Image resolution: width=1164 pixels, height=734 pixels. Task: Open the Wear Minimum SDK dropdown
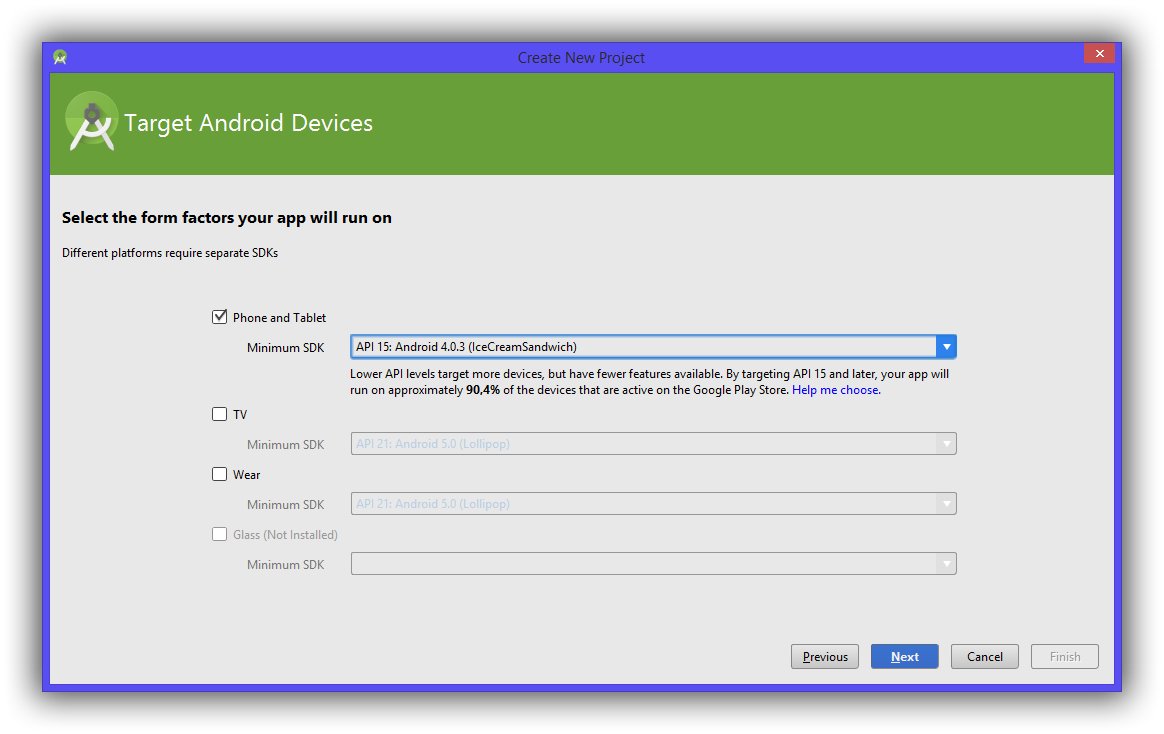point(653,504)
